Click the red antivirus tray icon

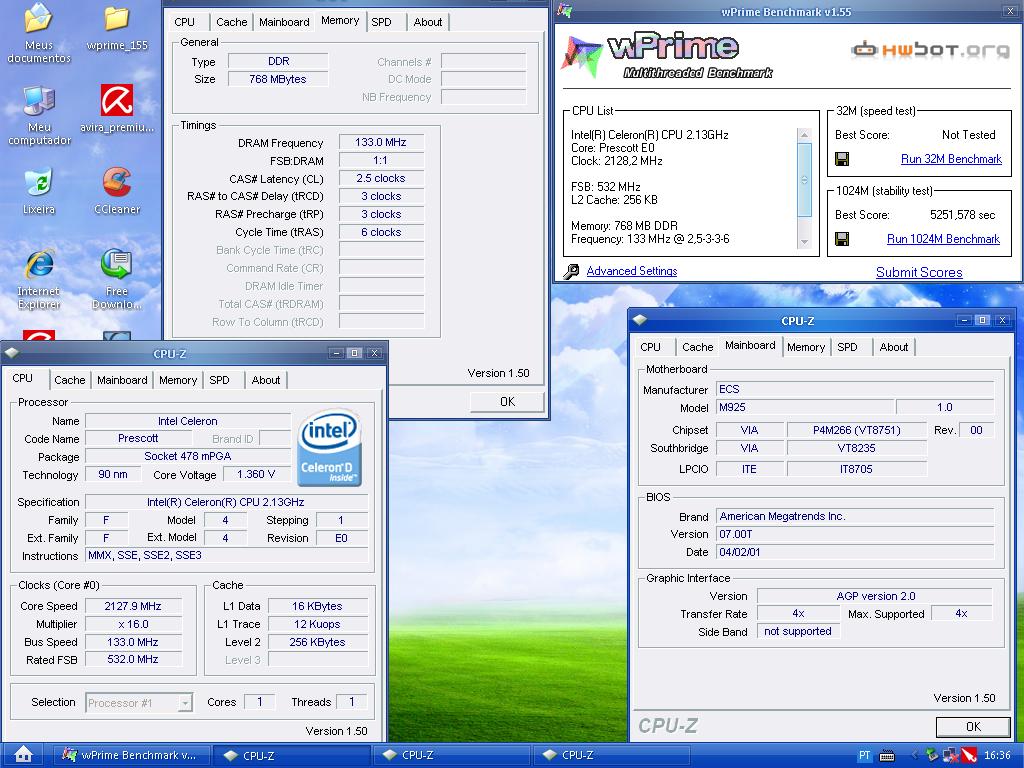click(968, 756)
